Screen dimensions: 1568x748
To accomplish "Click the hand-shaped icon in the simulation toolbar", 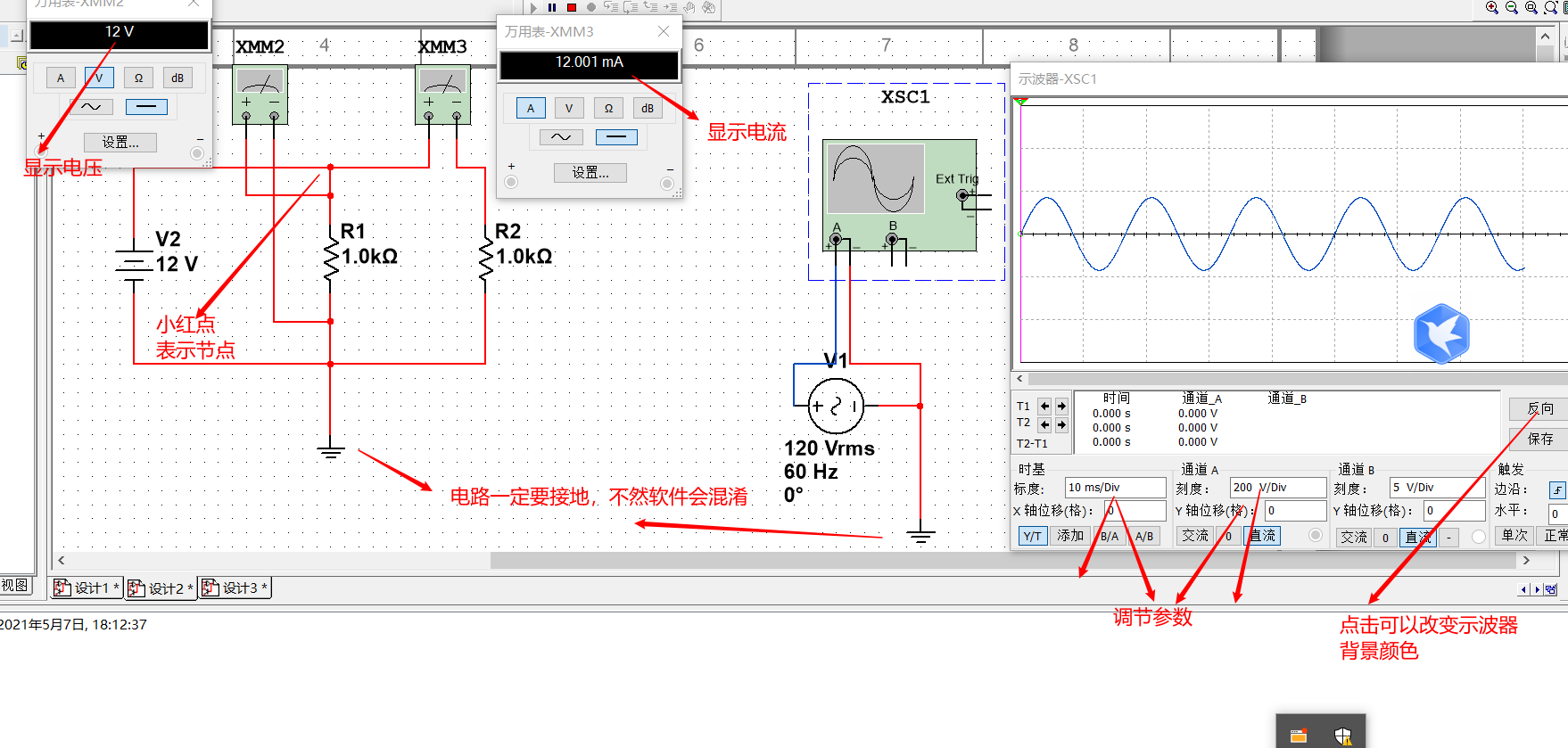I will click(689, 7).
